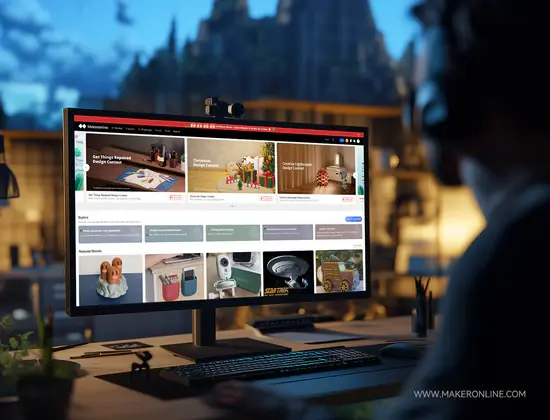Open the Forum nav menu item
Viewport: 550px width, 420px height.
(x=158, y=130)
